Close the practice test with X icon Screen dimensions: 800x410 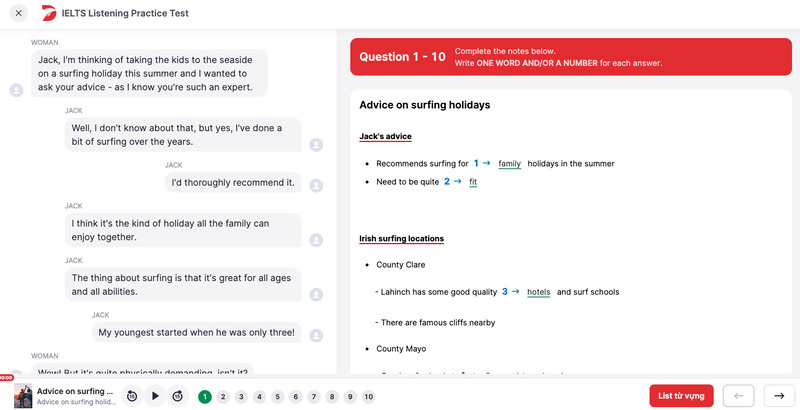click(18, 13)
